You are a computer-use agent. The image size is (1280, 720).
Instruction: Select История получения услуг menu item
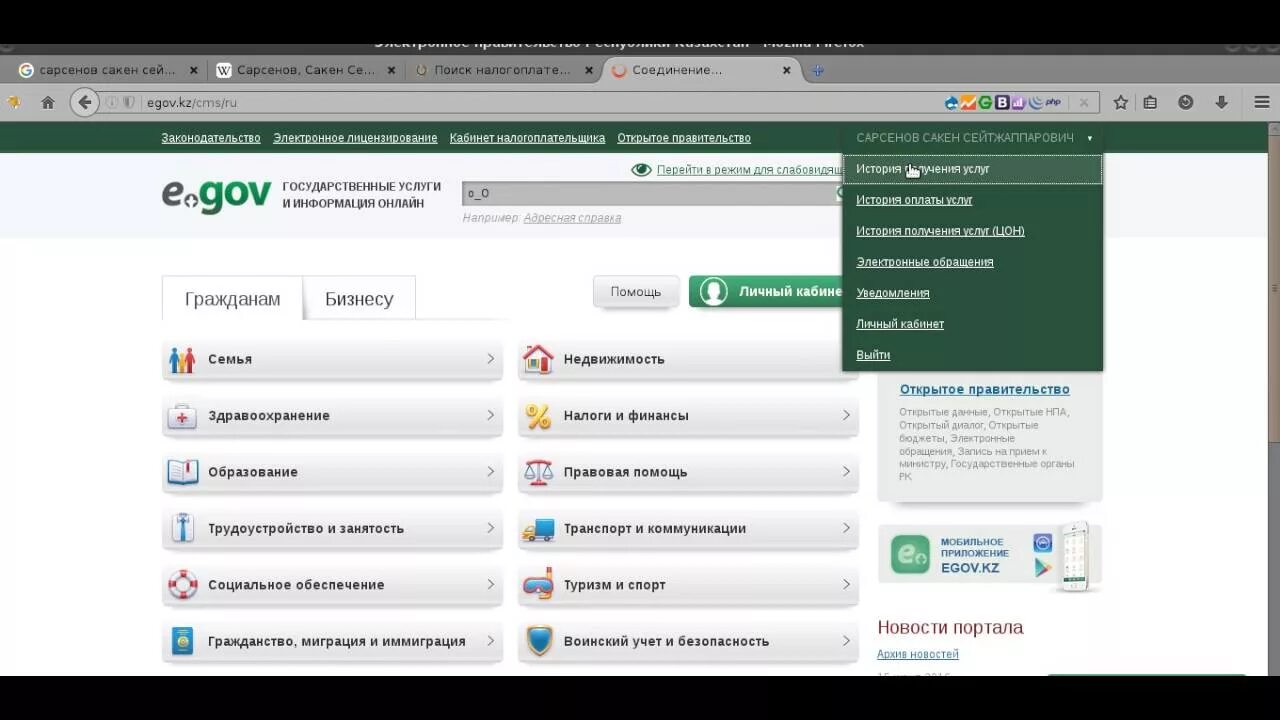point(972,169)
